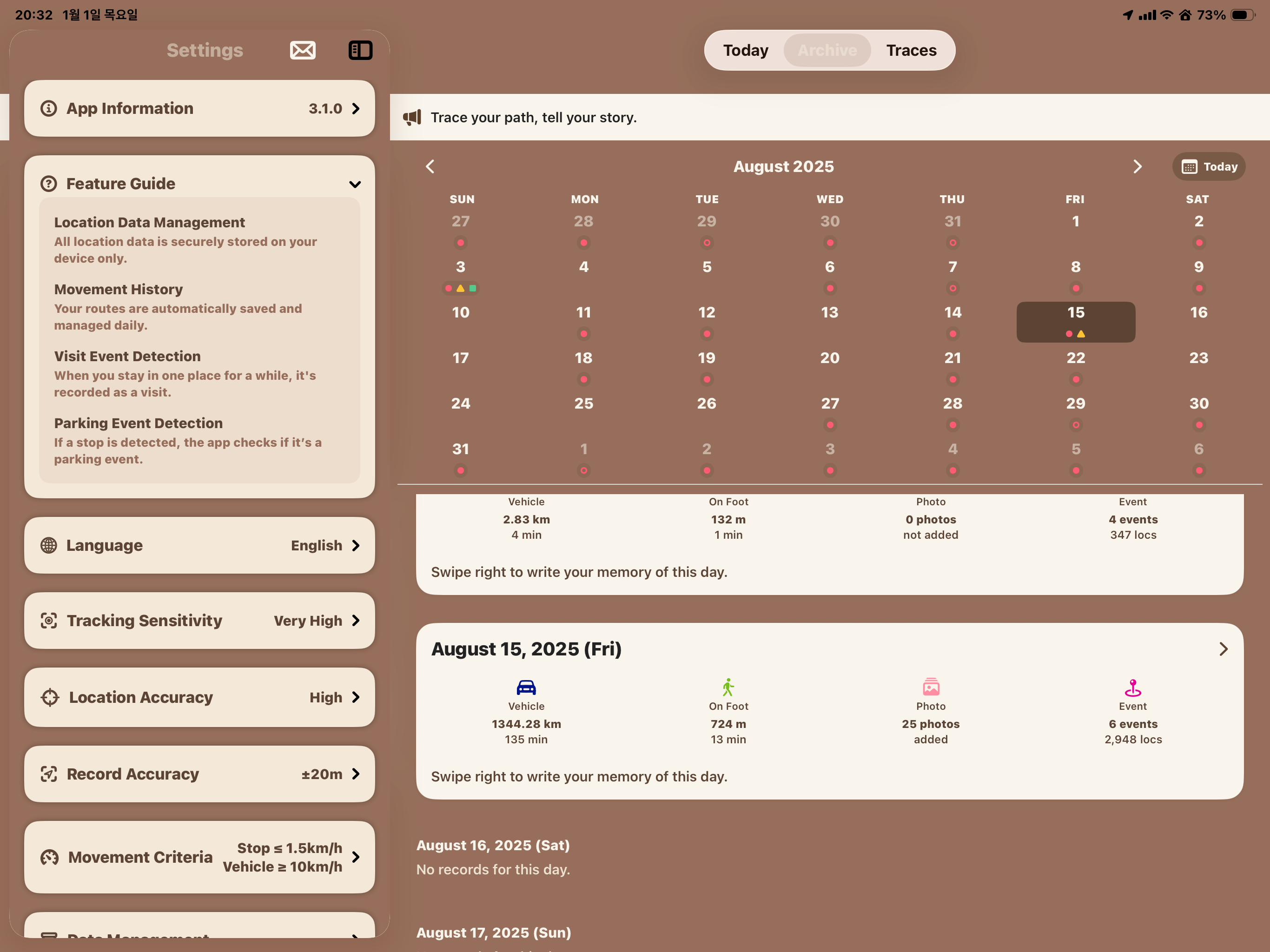Open Movement Criteria speed settings
Viewport: 1270px width, 952px height.
199,857
